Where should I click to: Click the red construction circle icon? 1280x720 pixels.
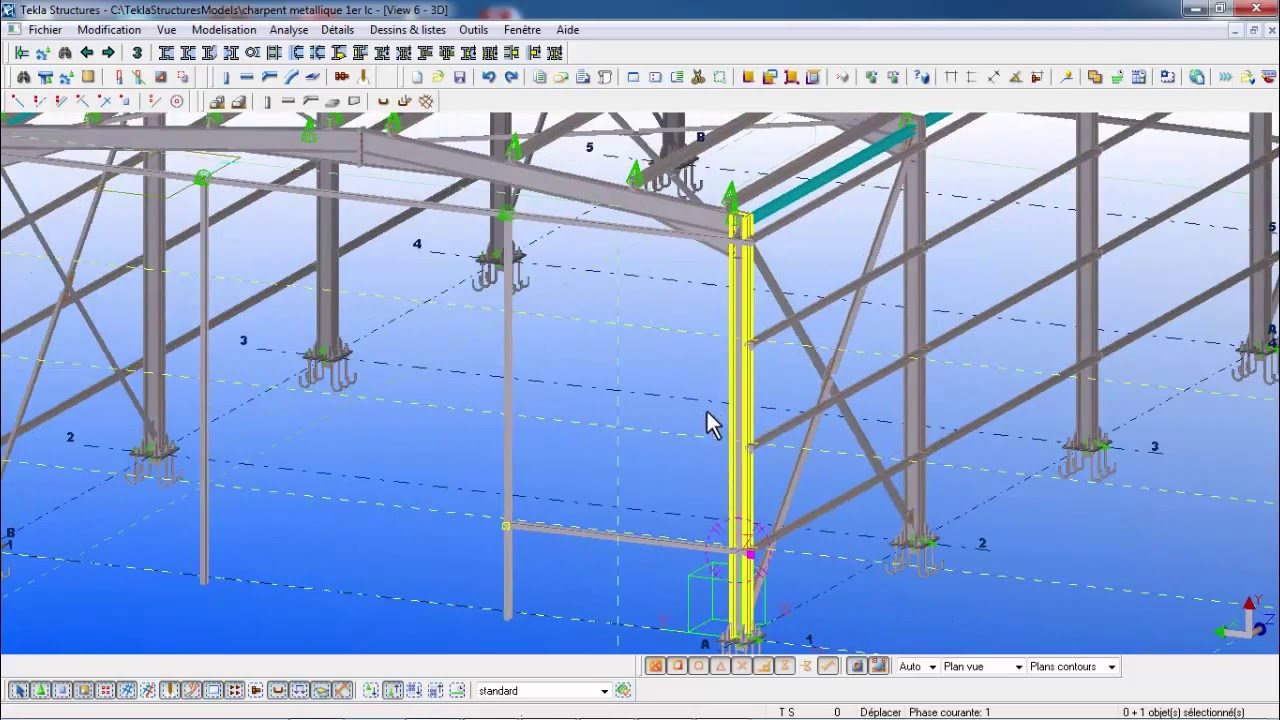tap(176, 101)
